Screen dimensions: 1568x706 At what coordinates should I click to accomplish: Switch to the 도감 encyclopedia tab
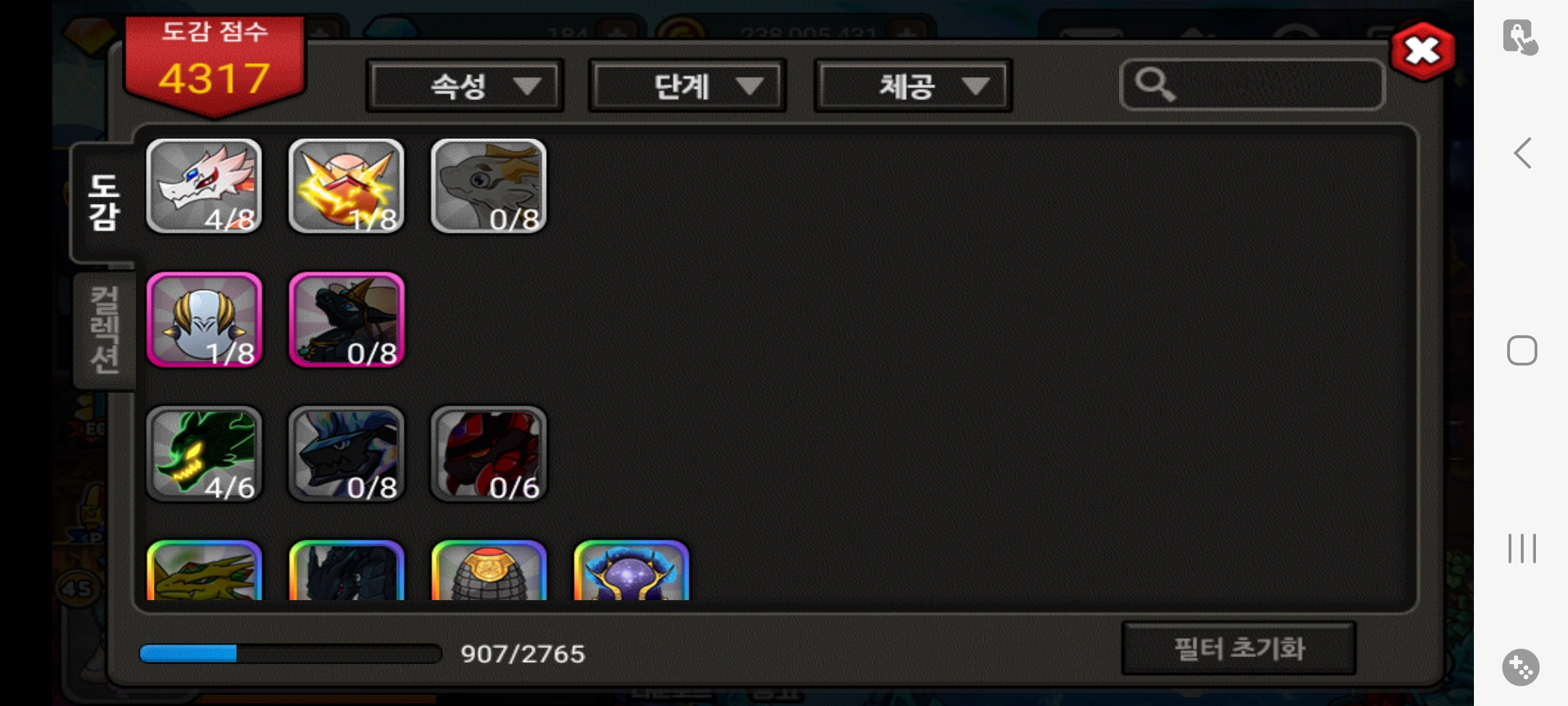pyautogui.click(x=103, y=203)
